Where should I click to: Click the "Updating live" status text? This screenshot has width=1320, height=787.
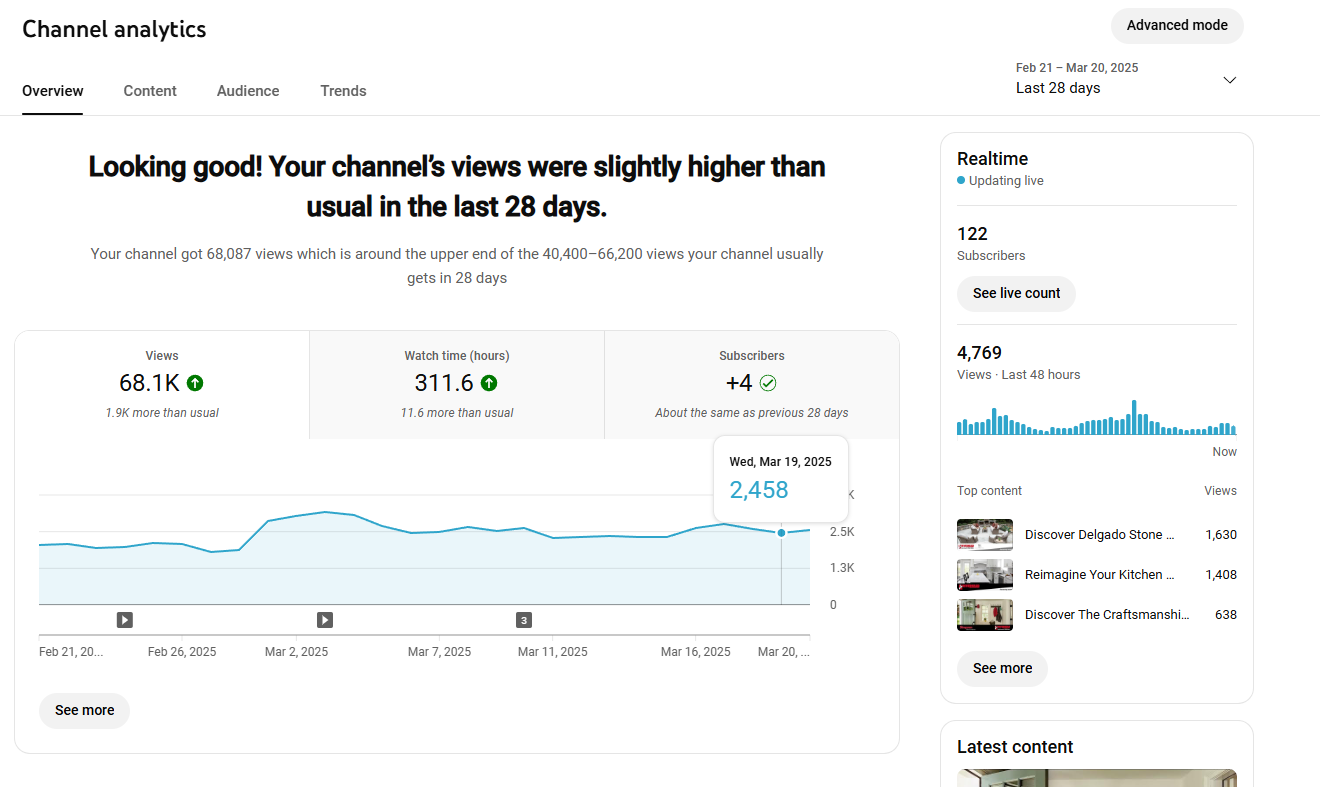[x=1006, y=181]
